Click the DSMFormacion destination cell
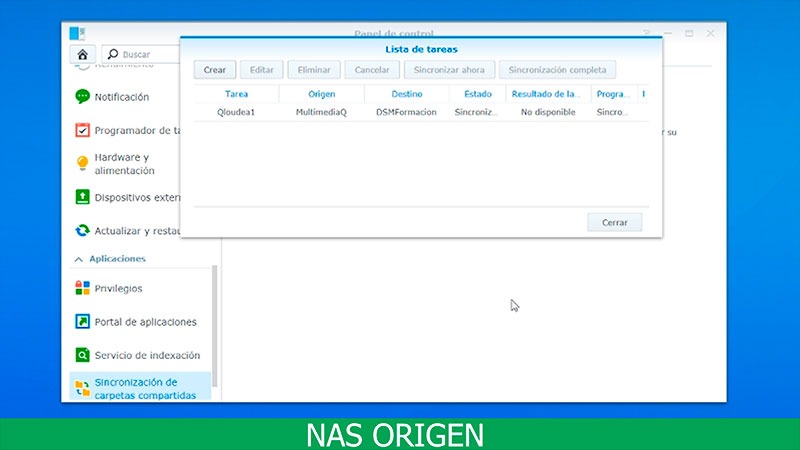The height and width of the screenshot is (450, 800). pos(407,112)
